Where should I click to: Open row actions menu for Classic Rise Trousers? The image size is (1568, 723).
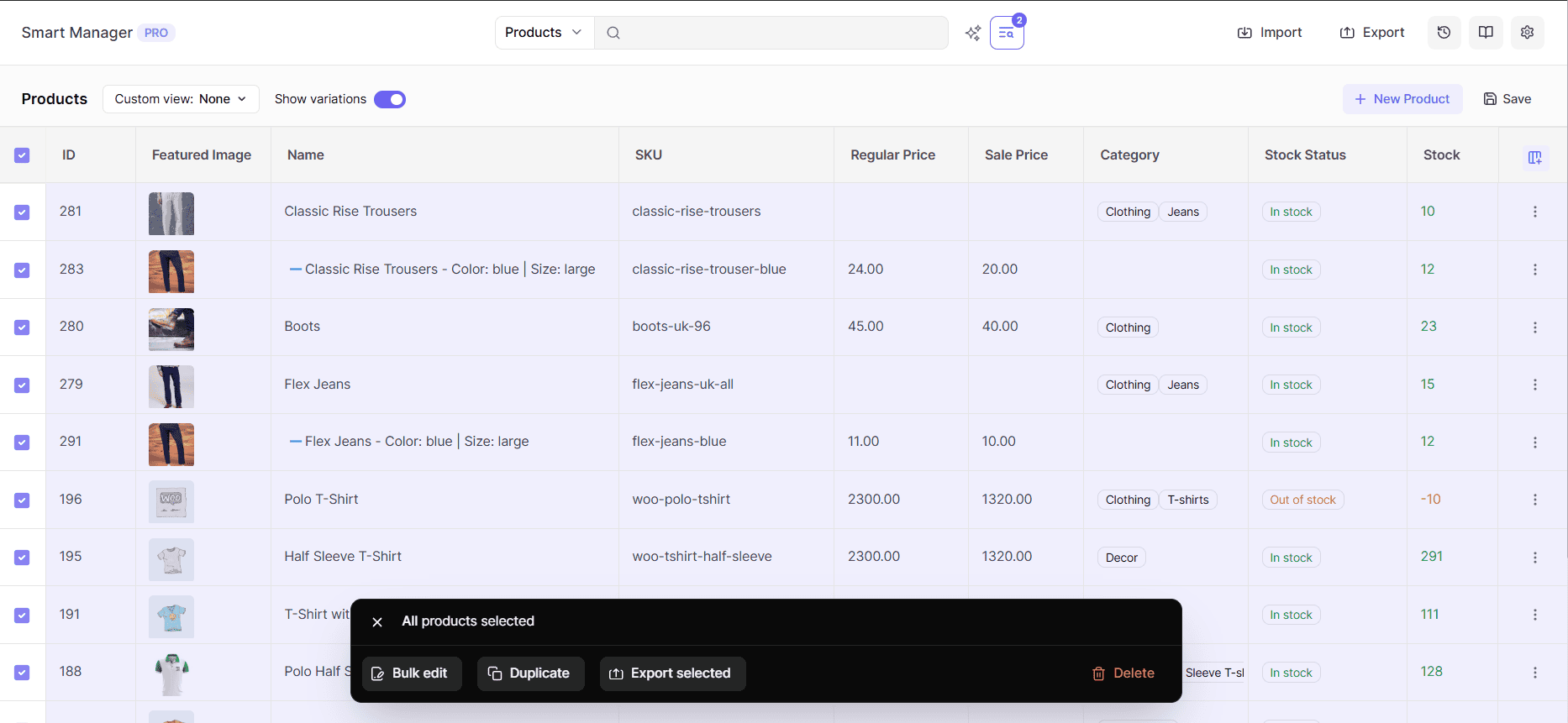click(1534, 212)
